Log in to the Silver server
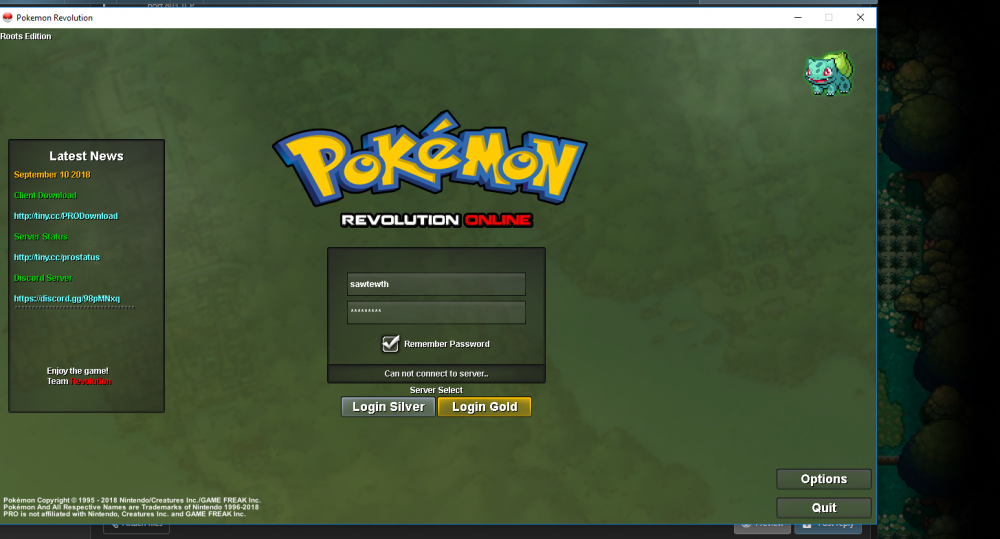 tap(388, 407)
